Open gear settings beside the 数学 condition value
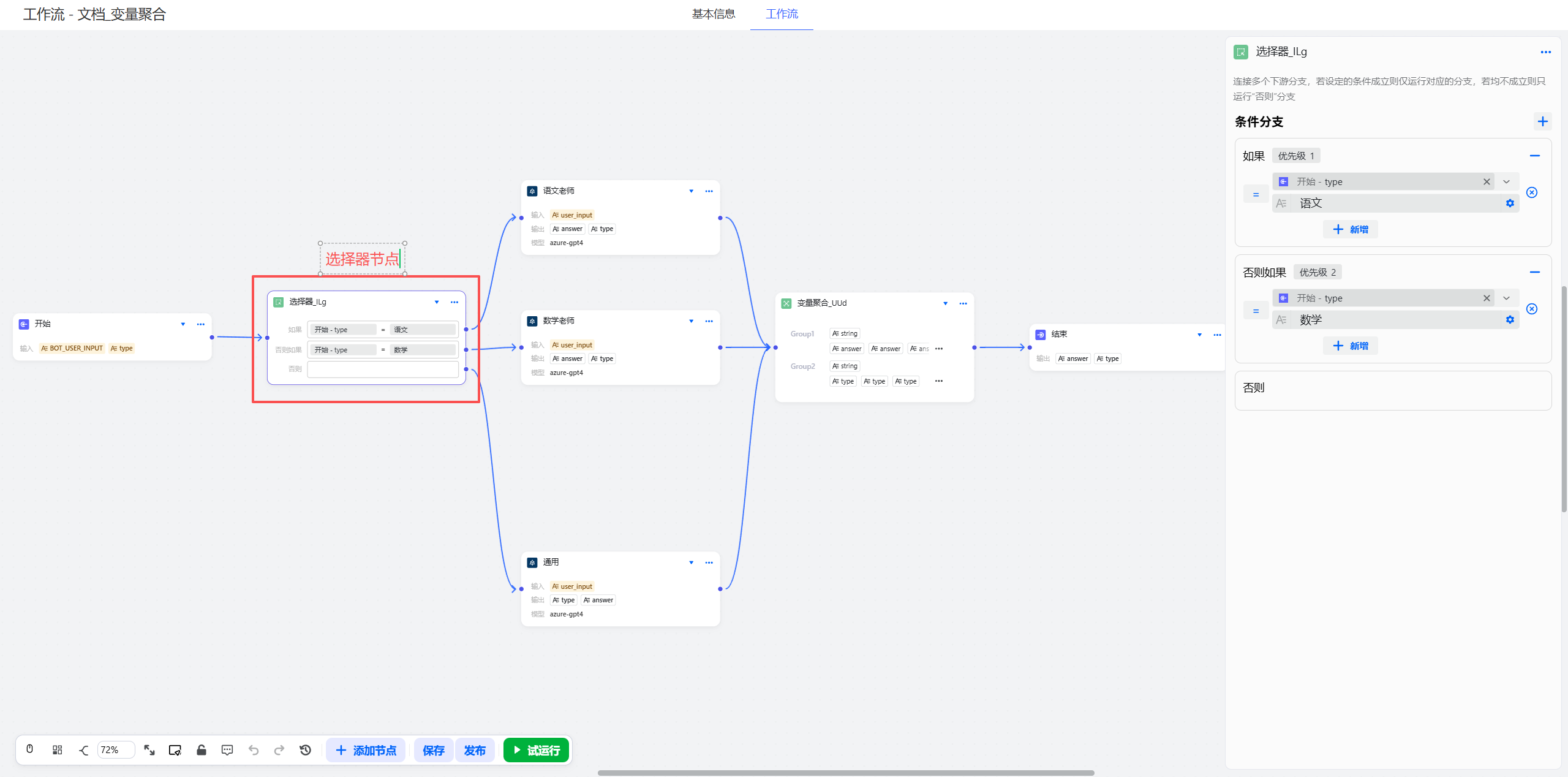Screen dimensions: 1568x777 pyautogui.click(x=1510, y=319)
